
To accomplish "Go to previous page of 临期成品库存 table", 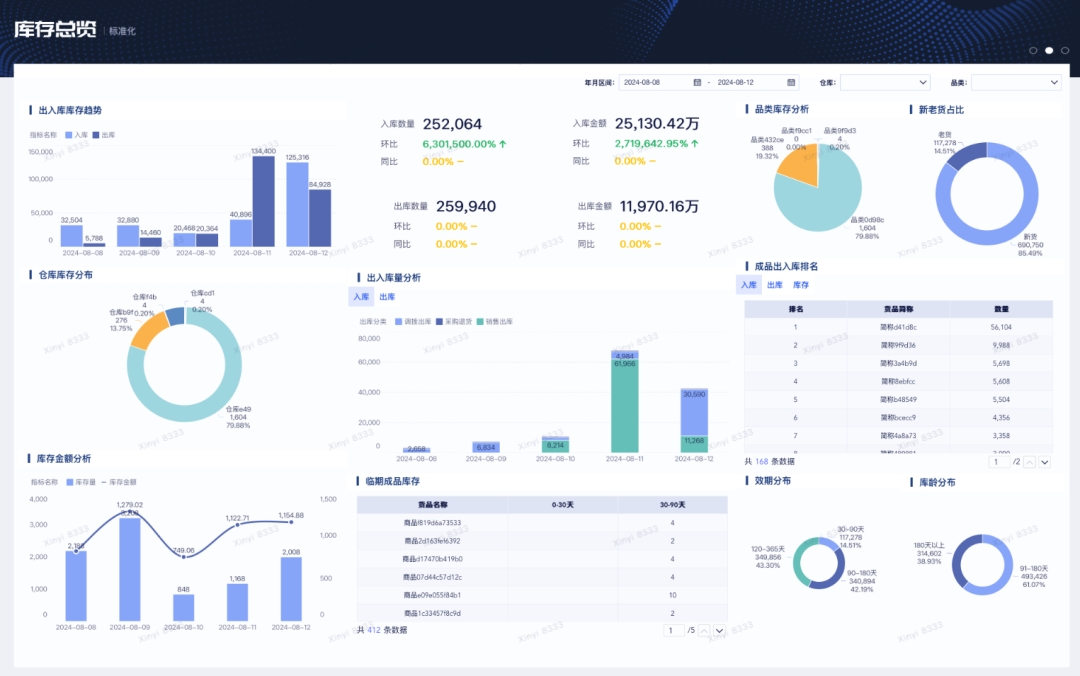I will (704, 631).
